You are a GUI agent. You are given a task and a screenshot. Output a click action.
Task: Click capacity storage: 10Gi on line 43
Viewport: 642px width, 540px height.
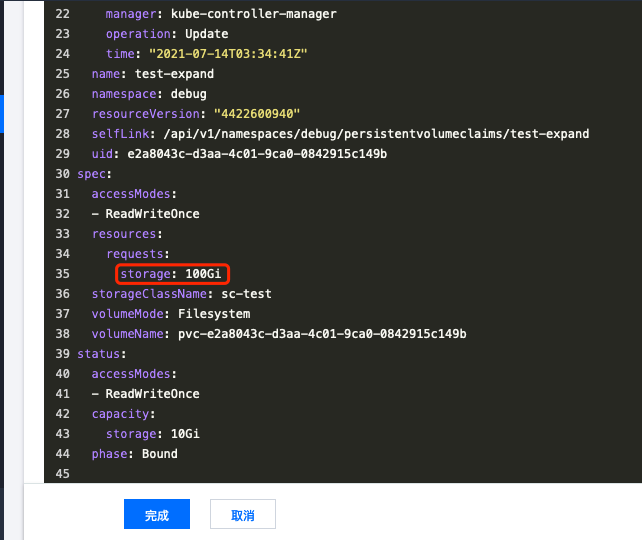pyautogui.click(x=156, y=434)
